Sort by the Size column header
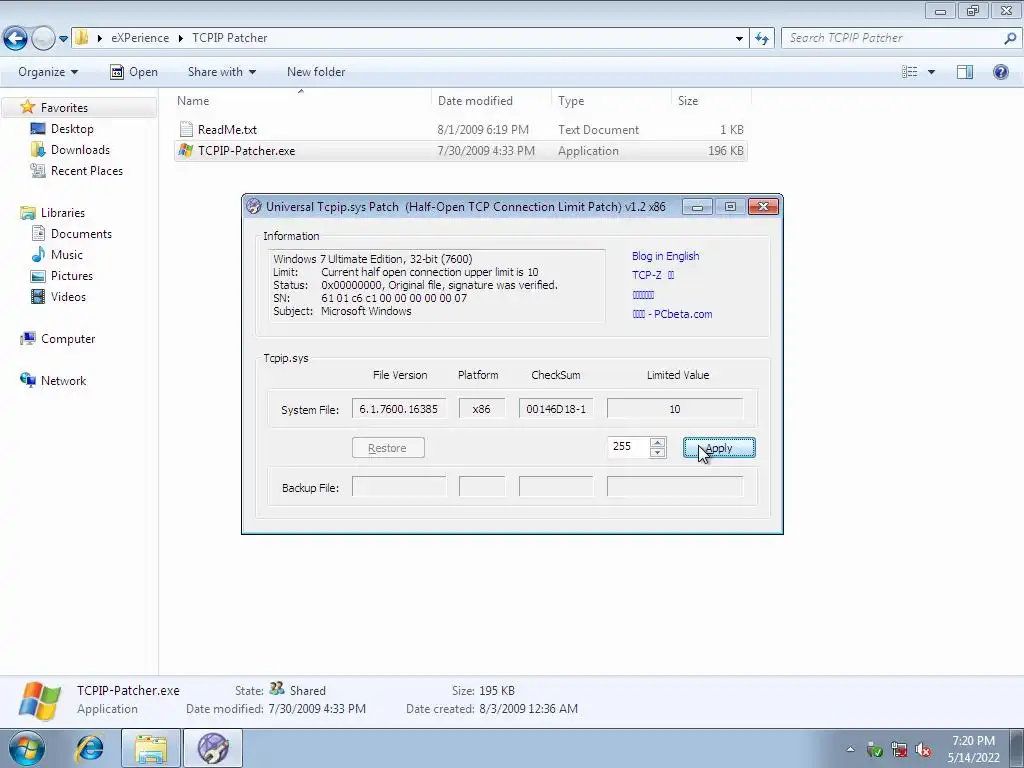Image resolution: width=1024 pixels, height=768 pixels. pos(711,101)
